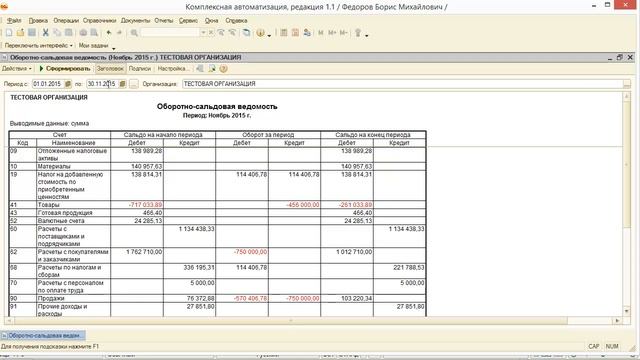The height and width of the screenshot is (360, 640).
Task: Click the Продажи row name cell
Action: click(73, 298)
